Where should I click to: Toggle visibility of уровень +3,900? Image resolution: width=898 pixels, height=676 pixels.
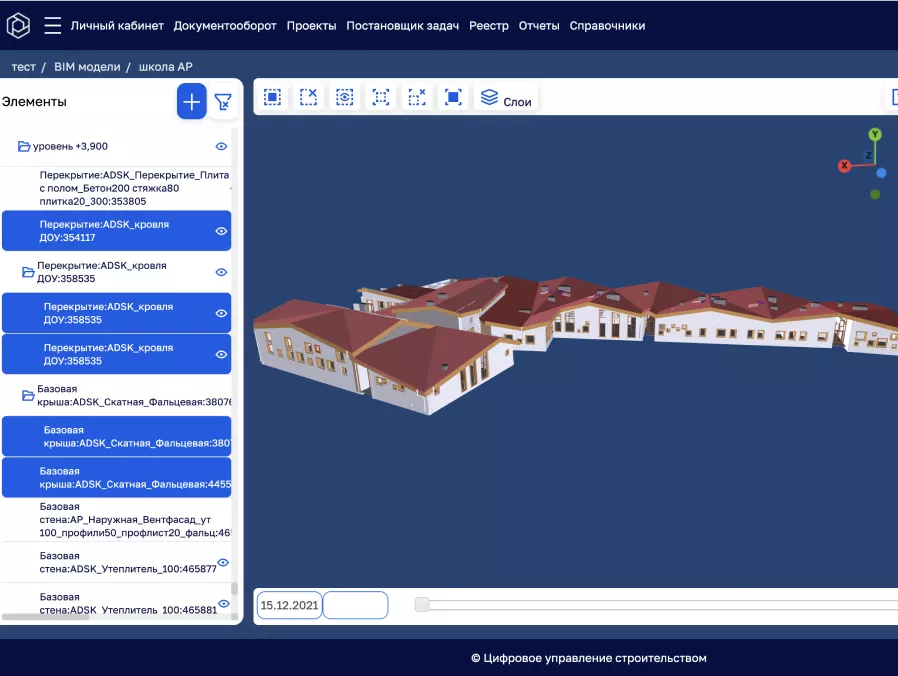point(222,146)
